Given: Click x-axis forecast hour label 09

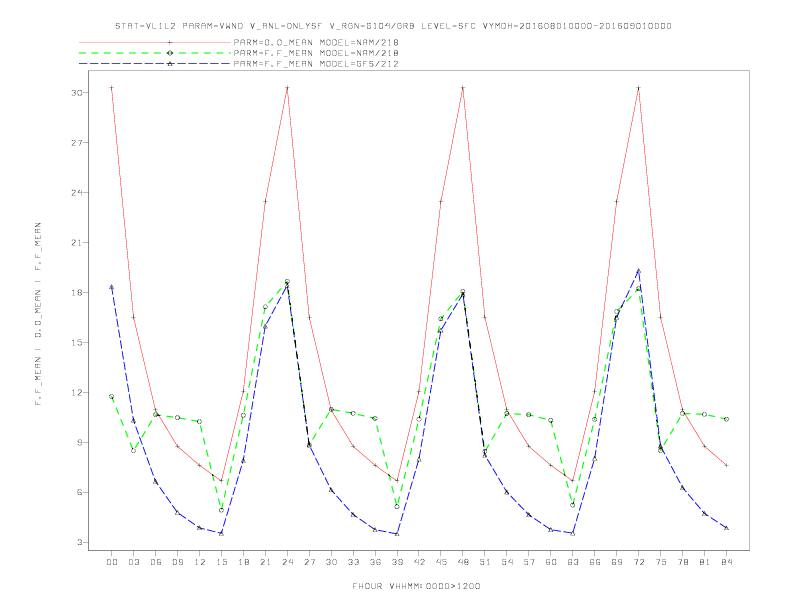Looking at the screenshot, I should point(178,562).
